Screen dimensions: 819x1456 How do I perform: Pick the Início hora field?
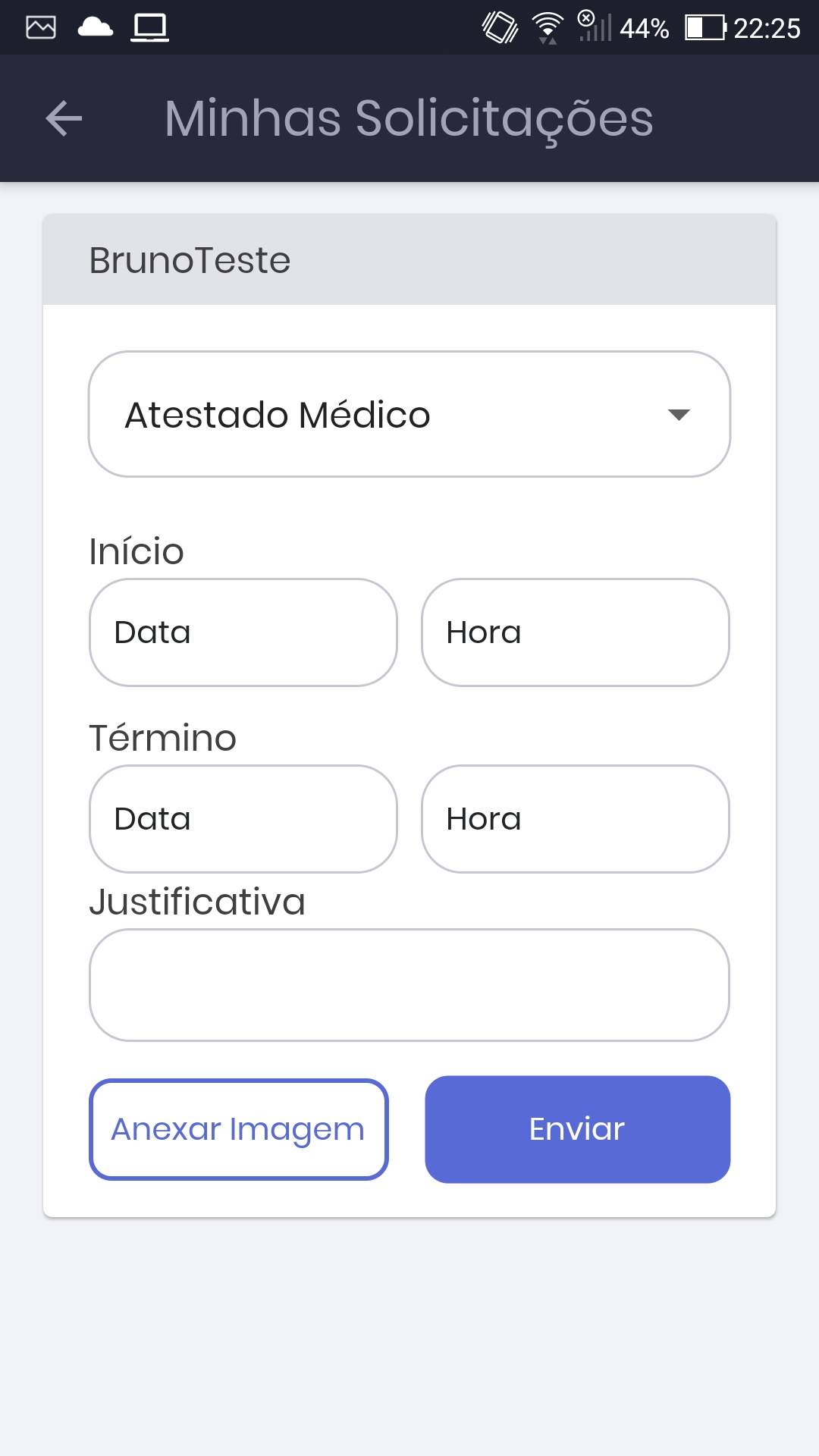[x=576, y=632]
